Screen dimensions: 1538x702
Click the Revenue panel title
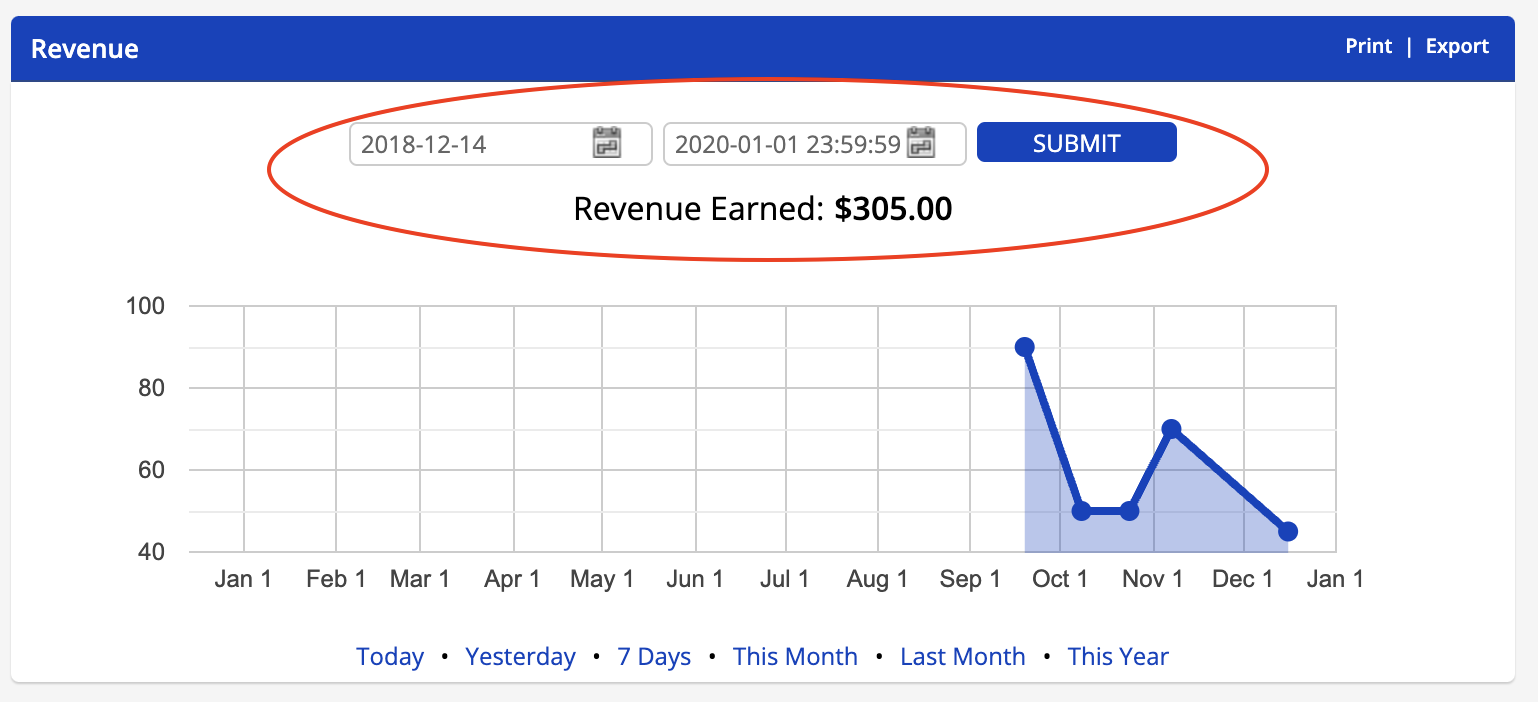pyautogui.click(x=85, y=49)
